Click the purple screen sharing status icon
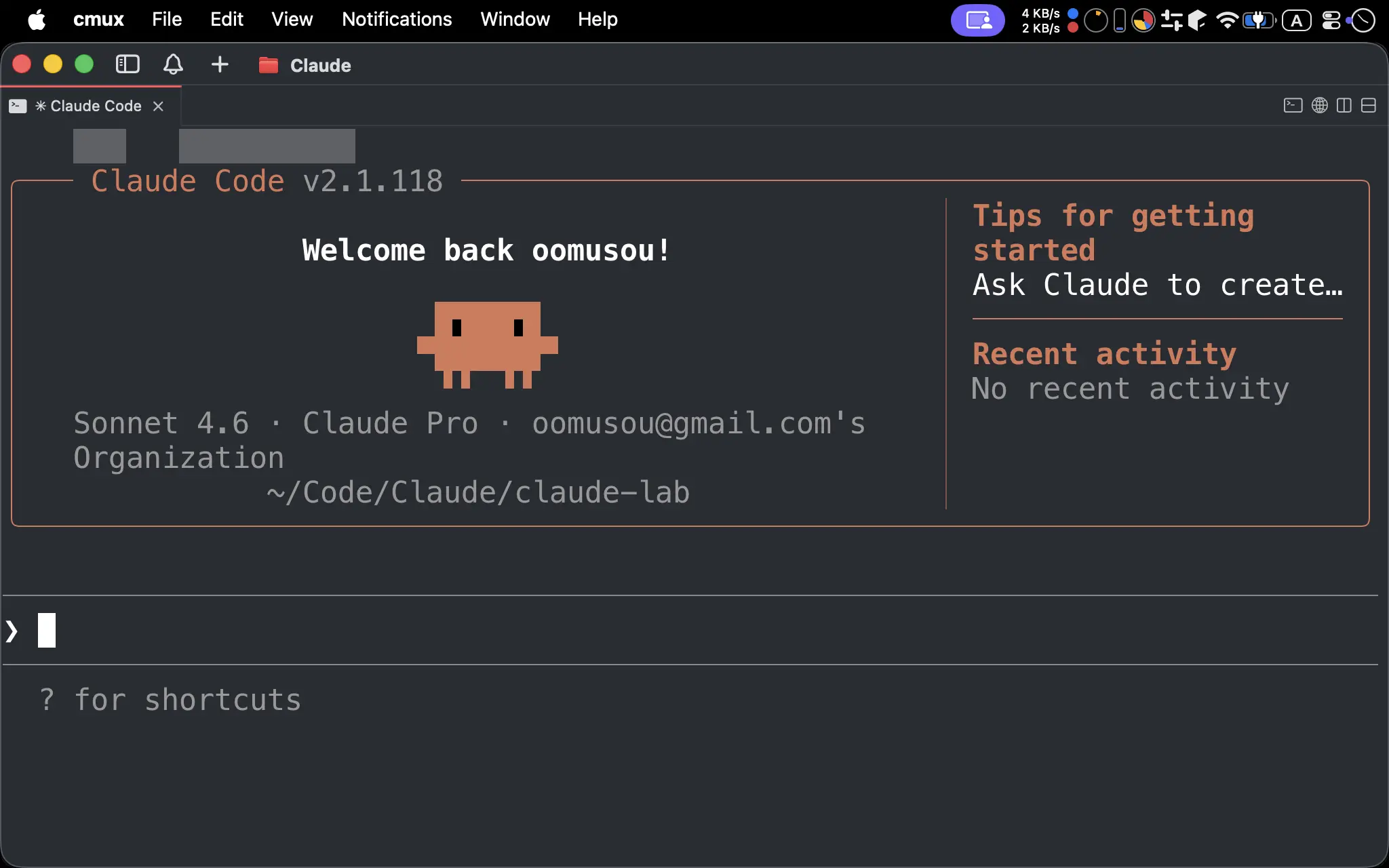Screen dimensions: 1389x868 pos(977,20)
